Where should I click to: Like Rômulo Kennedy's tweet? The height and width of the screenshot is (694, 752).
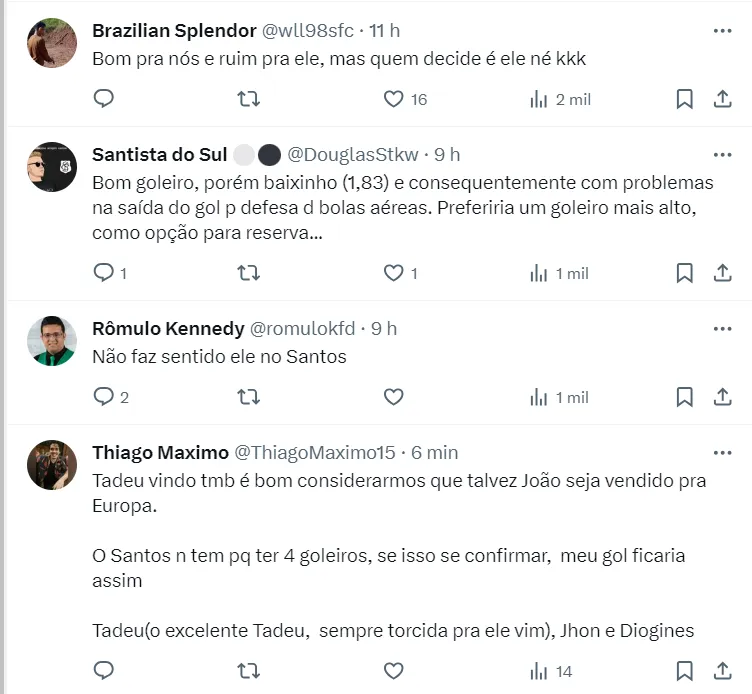click(x=394, y=397)
